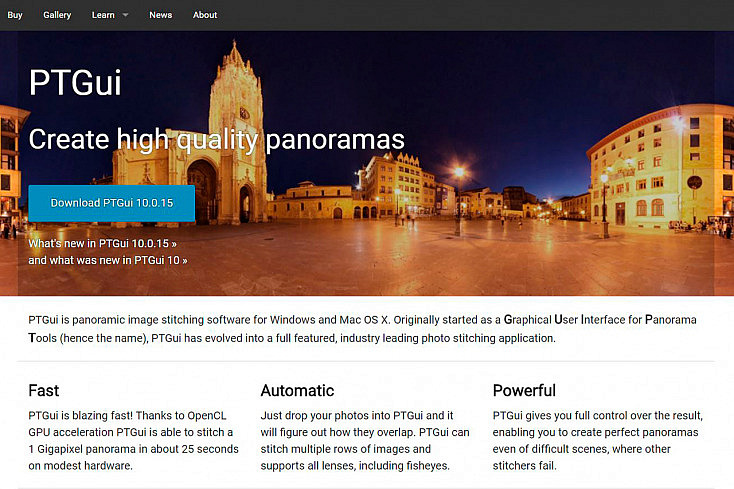Visit the About page
Screen dimensions: 734x489
205,15
